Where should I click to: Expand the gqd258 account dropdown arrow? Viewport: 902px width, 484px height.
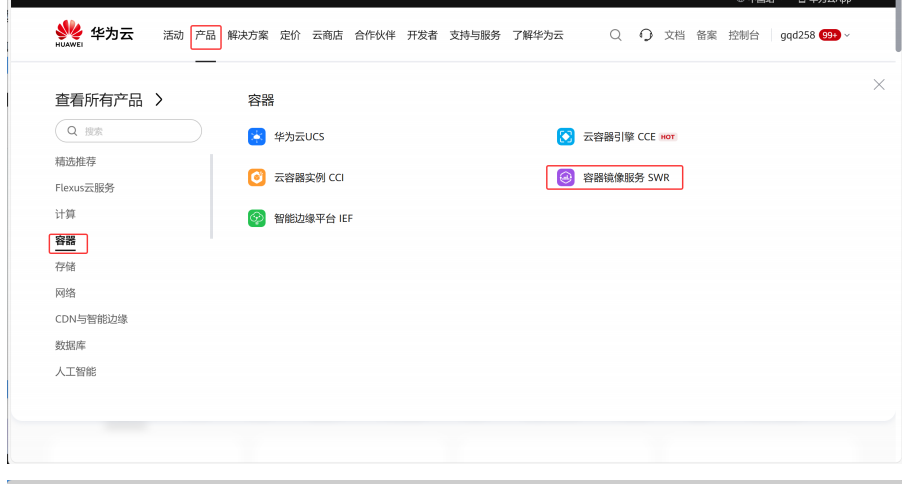(847, 36)
